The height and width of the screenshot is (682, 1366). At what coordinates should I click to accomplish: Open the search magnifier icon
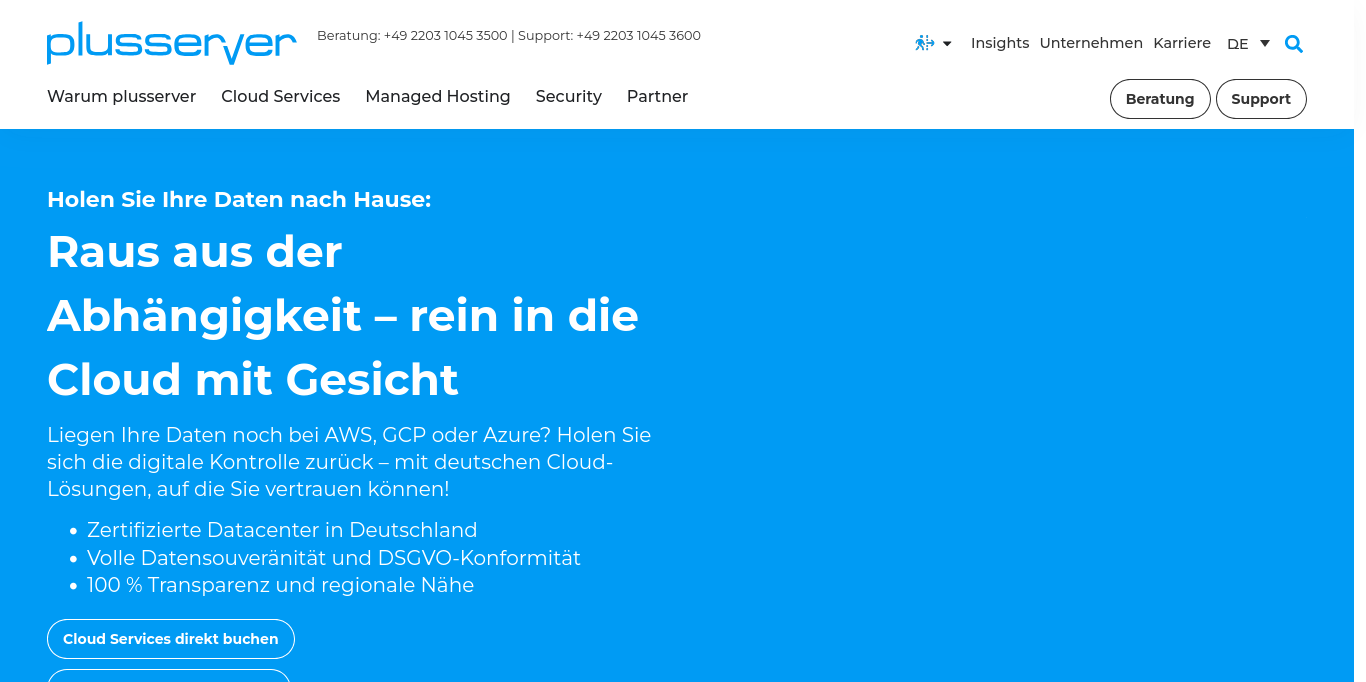(1293, 44)
